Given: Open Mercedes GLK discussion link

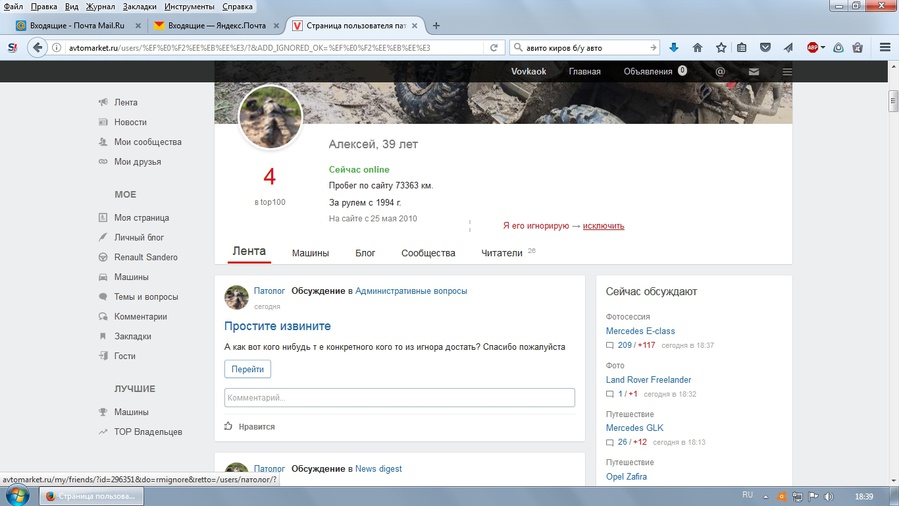Looking at the screenshot, I should pos(634,427).
